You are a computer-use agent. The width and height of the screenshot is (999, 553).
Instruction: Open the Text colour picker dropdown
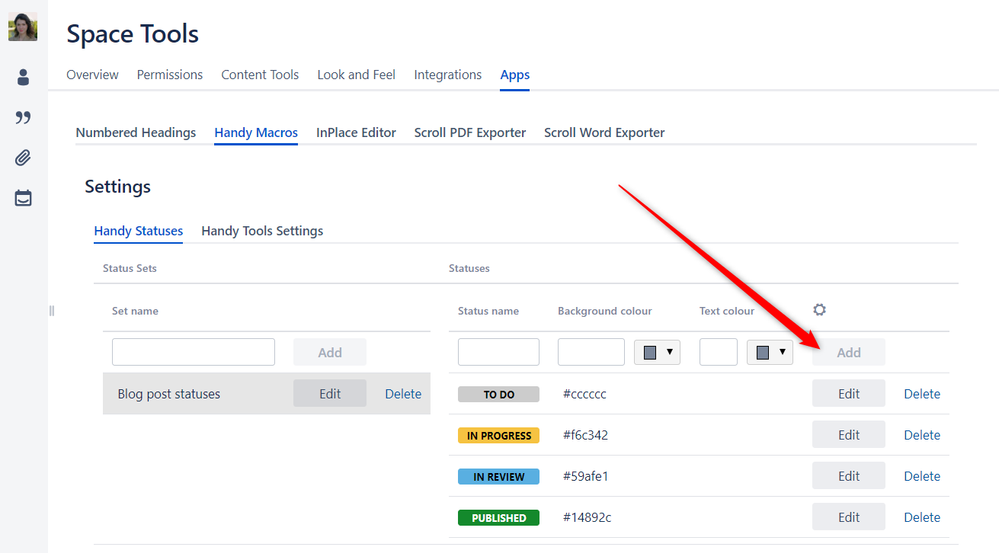tap(770, 352)
